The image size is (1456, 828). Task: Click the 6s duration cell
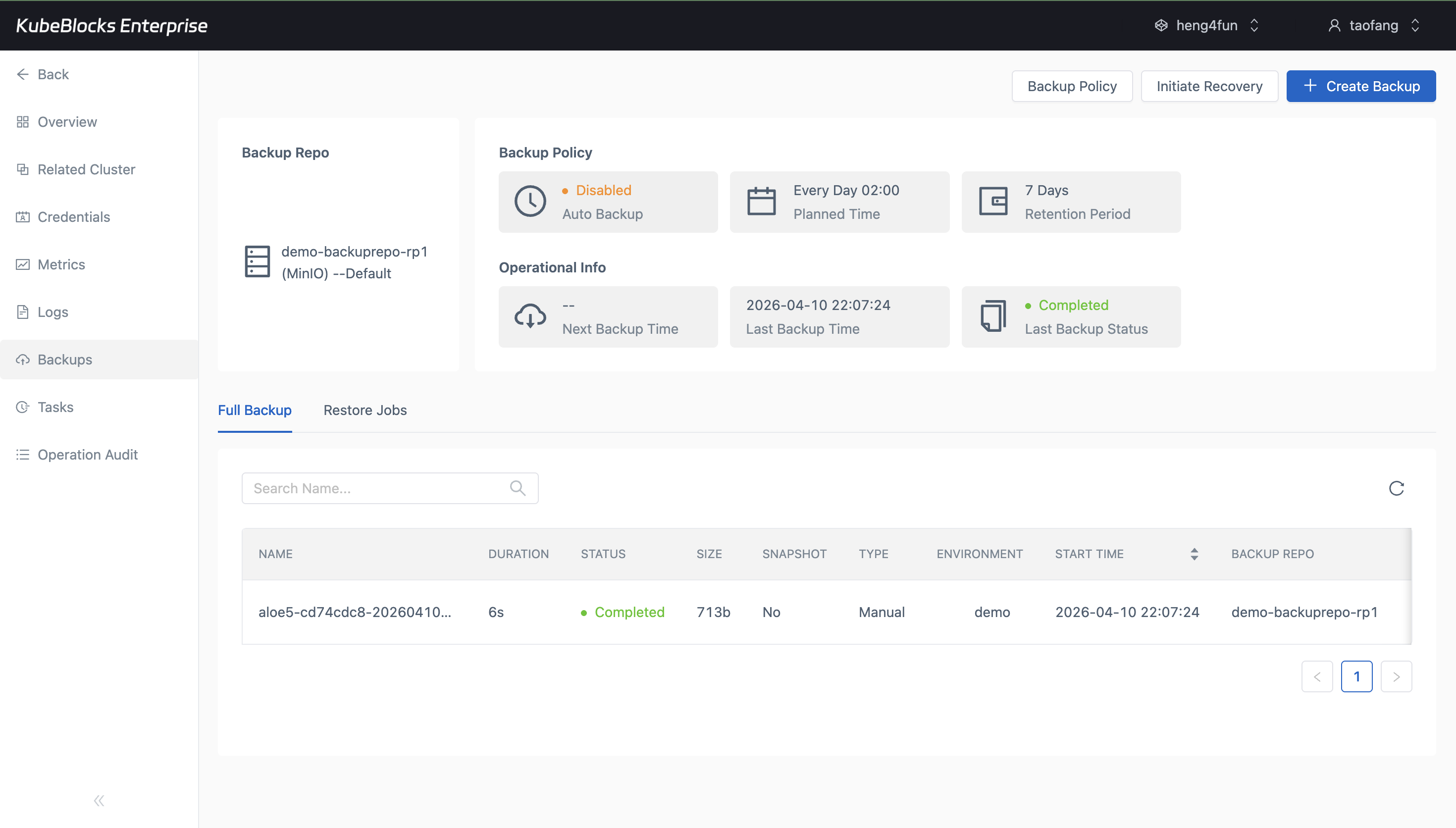tap(496, 612)
